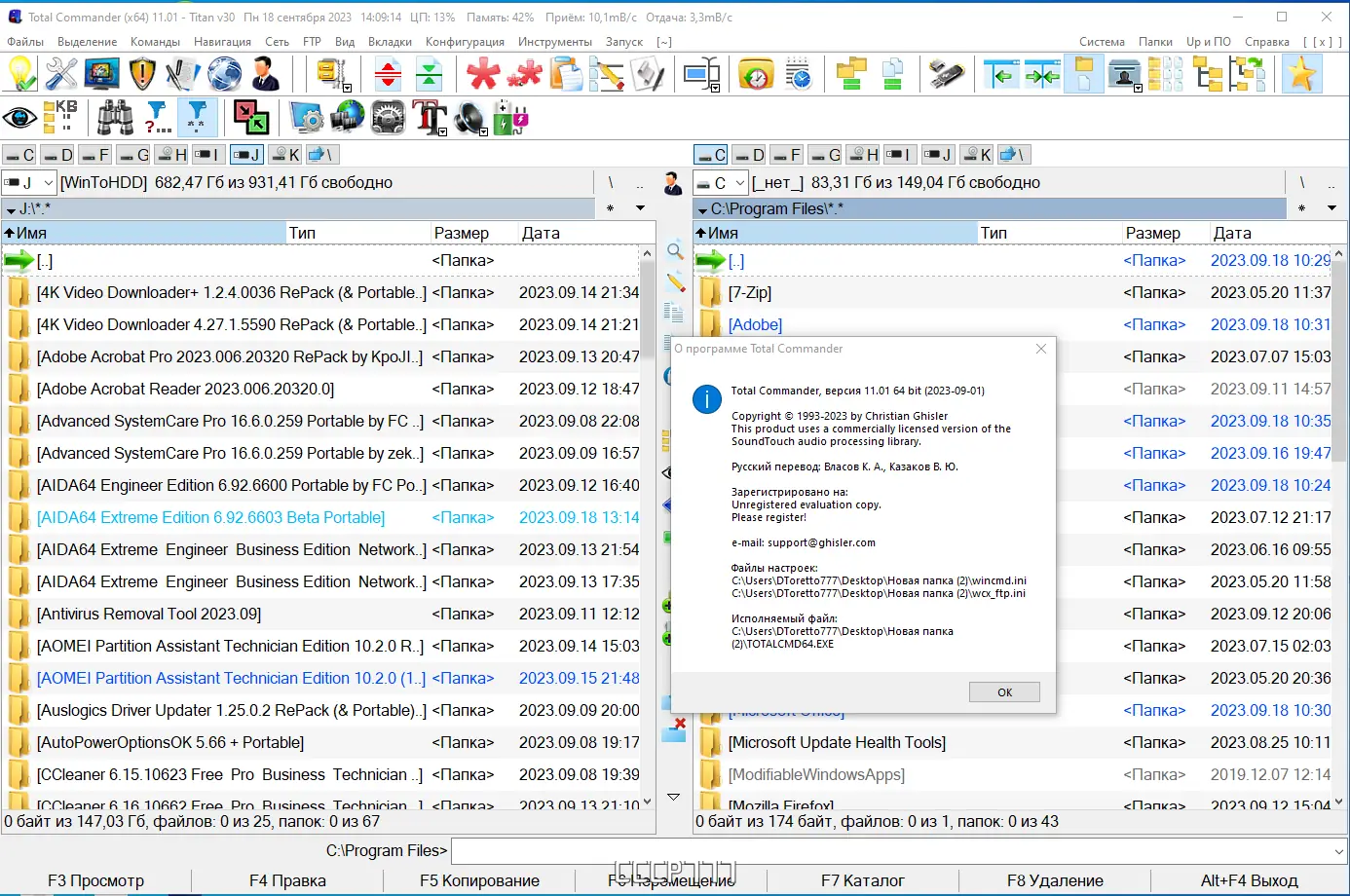Switch right panel to drive H button

[x=863, y=155]
